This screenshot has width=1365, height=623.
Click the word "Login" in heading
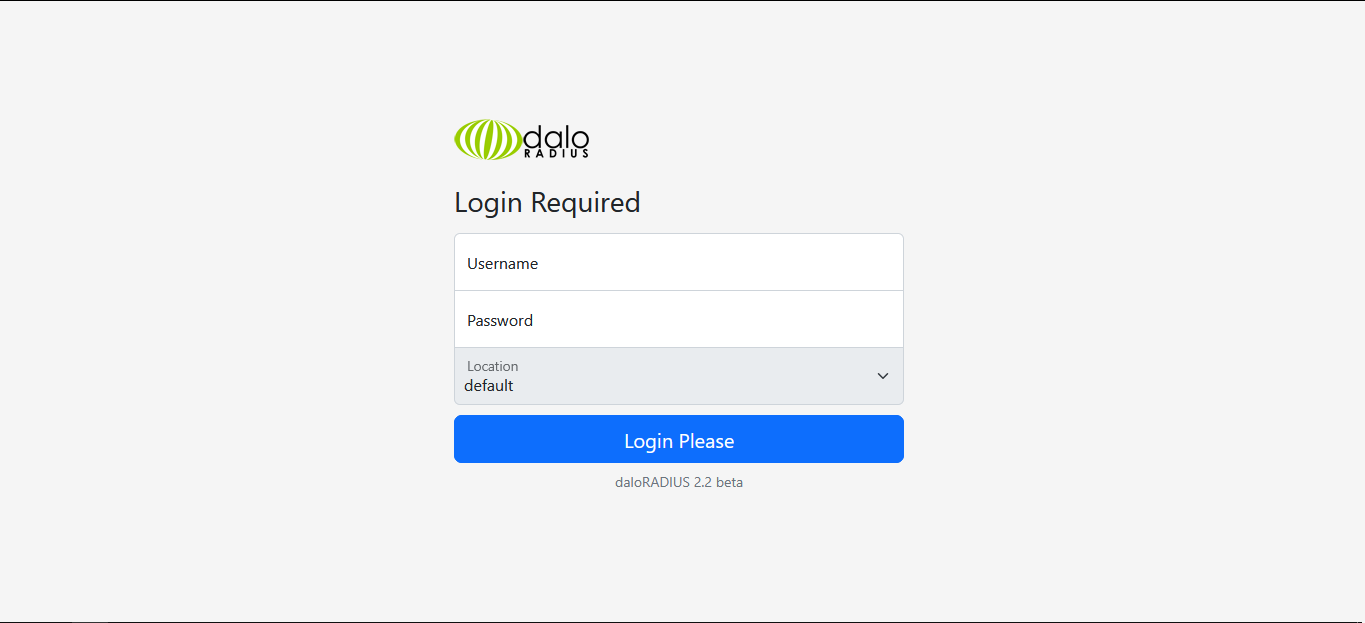tap(489, 204)
